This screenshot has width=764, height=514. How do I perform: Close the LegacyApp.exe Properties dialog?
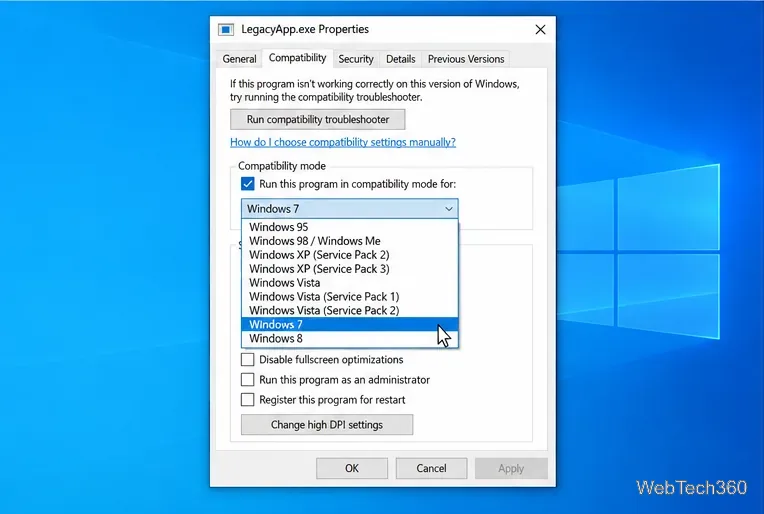[540, 30]
